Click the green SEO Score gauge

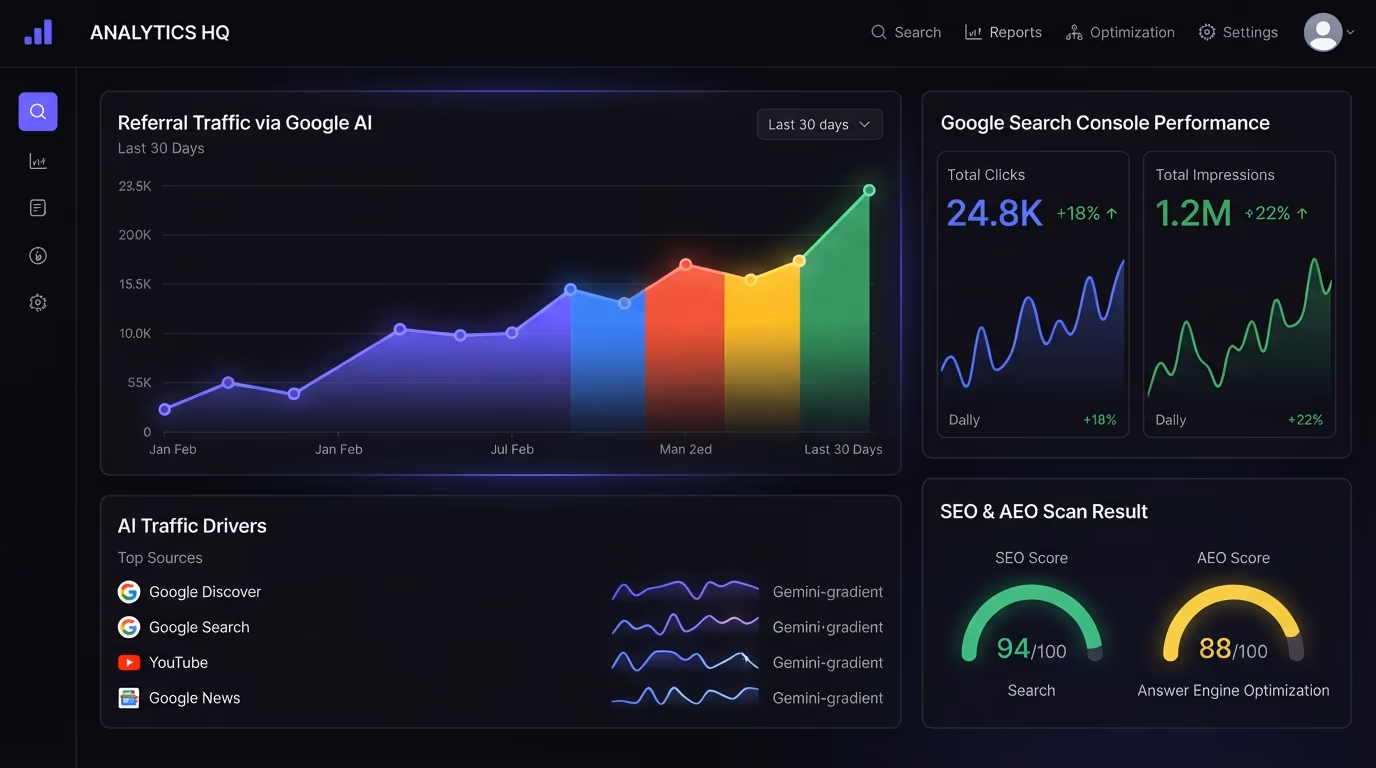click(x=1032, y=622)
